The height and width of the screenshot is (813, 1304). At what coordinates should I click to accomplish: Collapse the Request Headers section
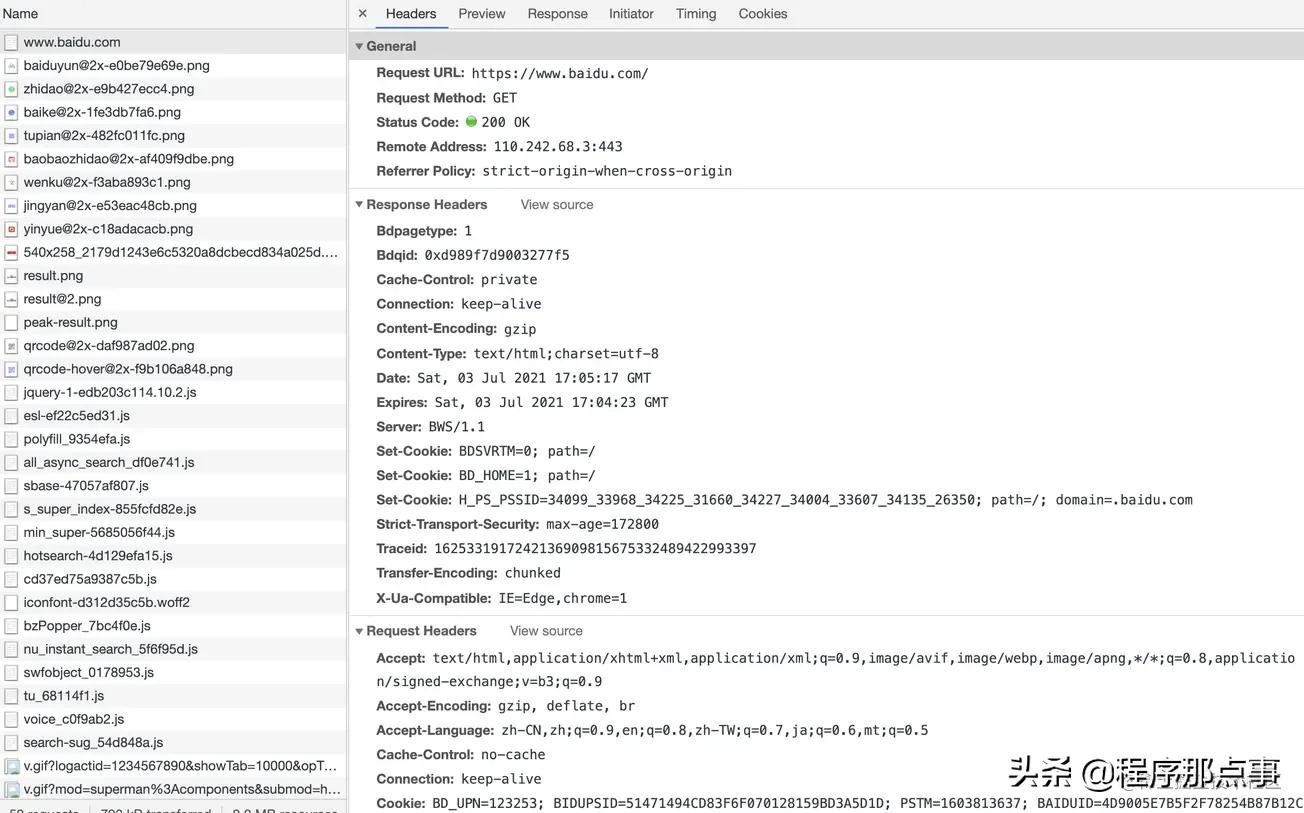pyautogui.click(x=360, y=630)
